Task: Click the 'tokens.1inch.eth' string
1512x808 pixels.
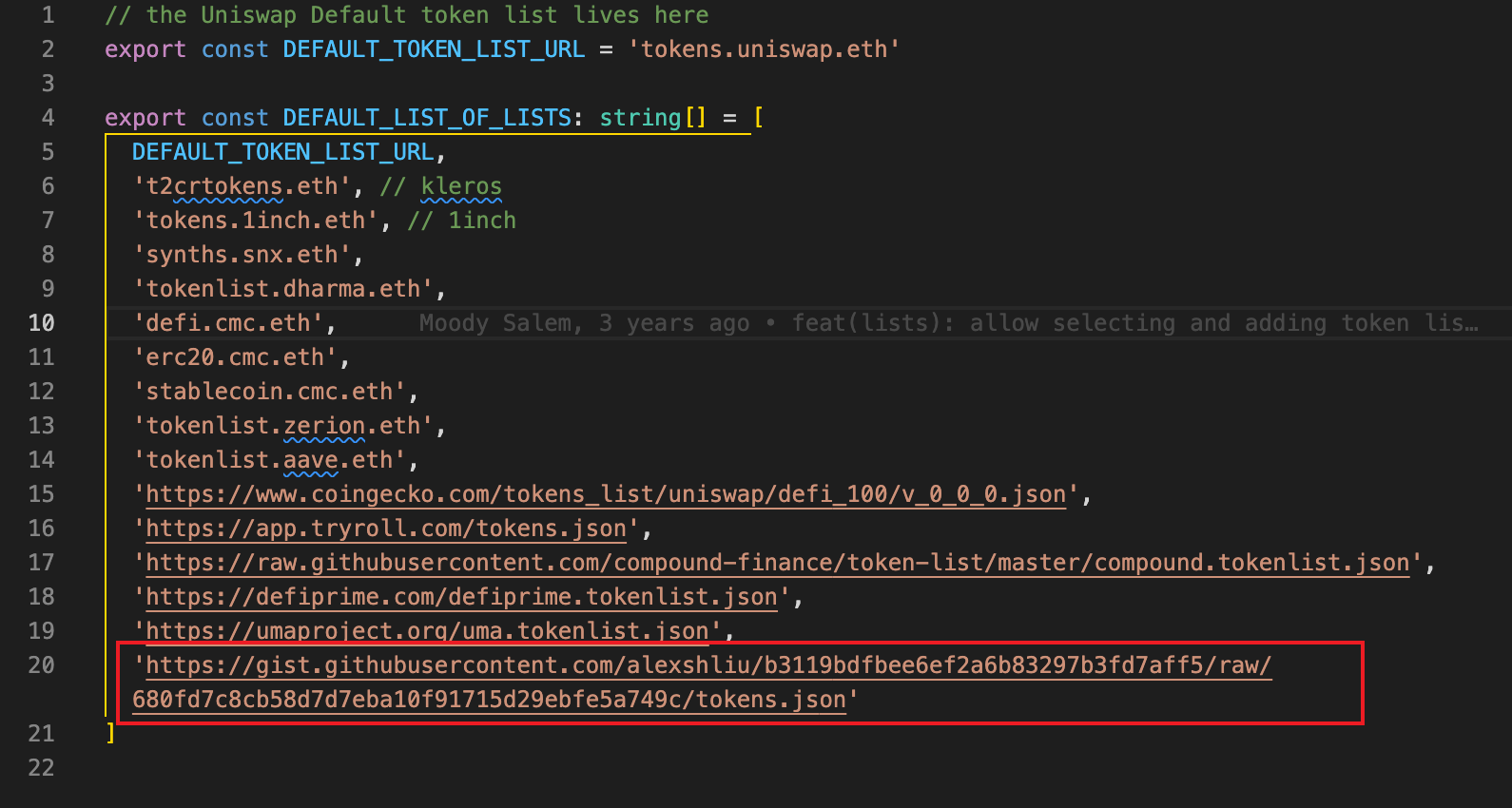Action: coord(256,221)
